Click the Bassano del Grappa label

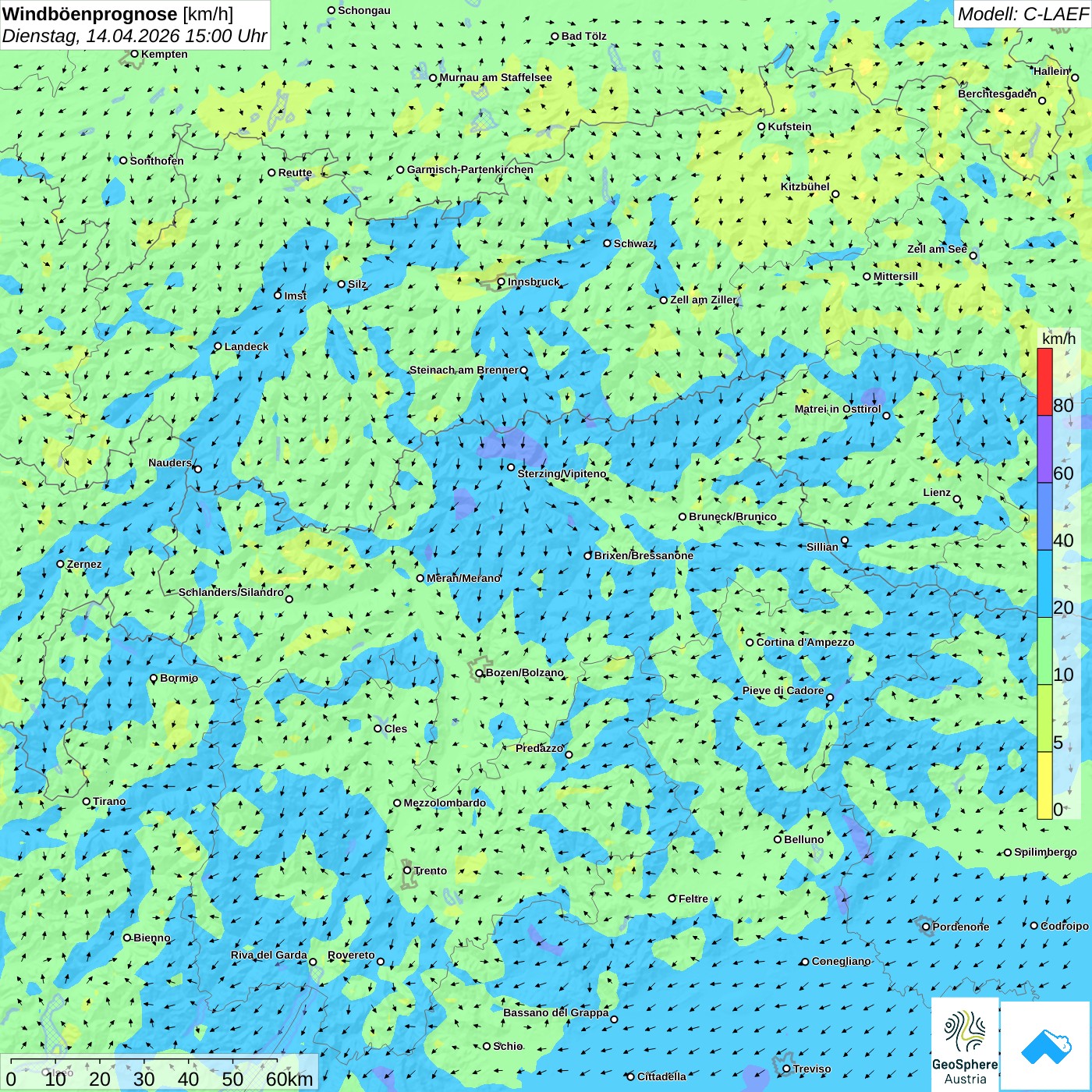555,1012
